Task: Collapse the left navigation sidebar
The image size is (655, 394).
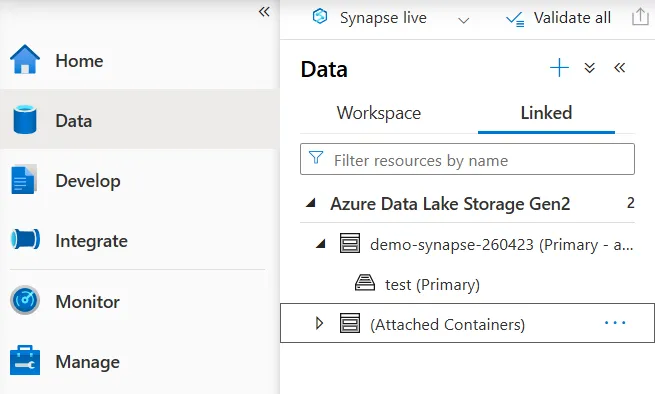Action: tap(264, 11)
